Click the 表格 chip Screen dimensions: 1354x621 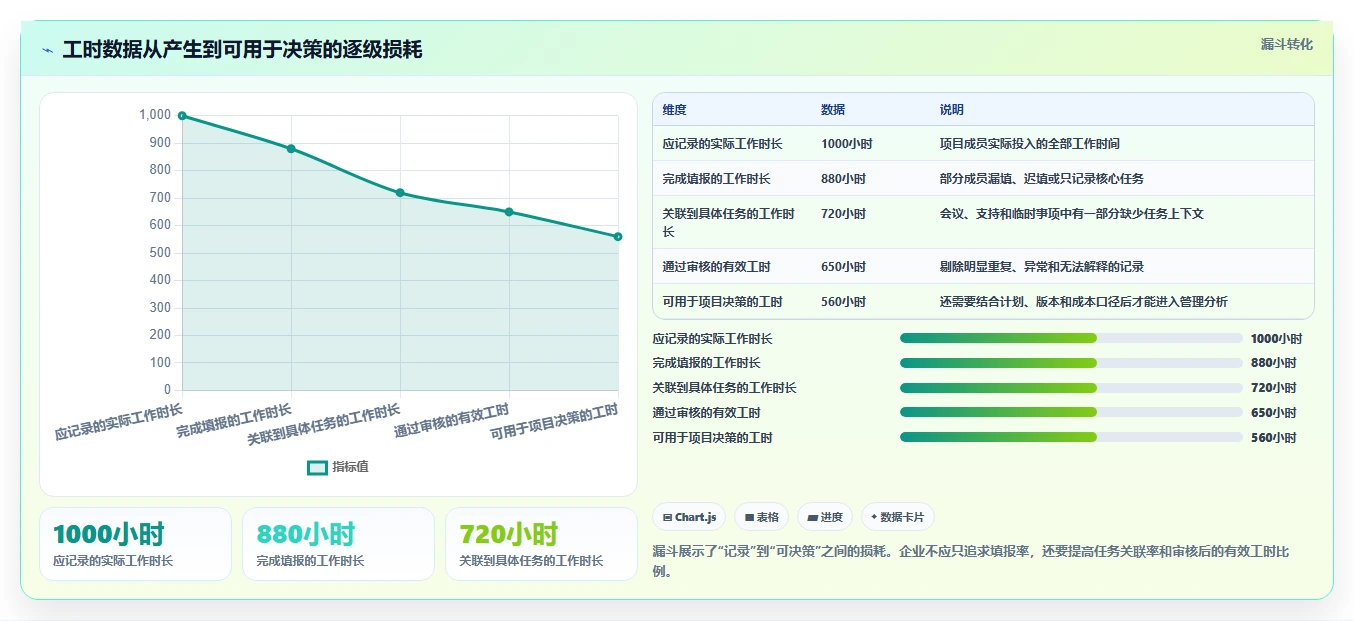[x=761, y=517]
